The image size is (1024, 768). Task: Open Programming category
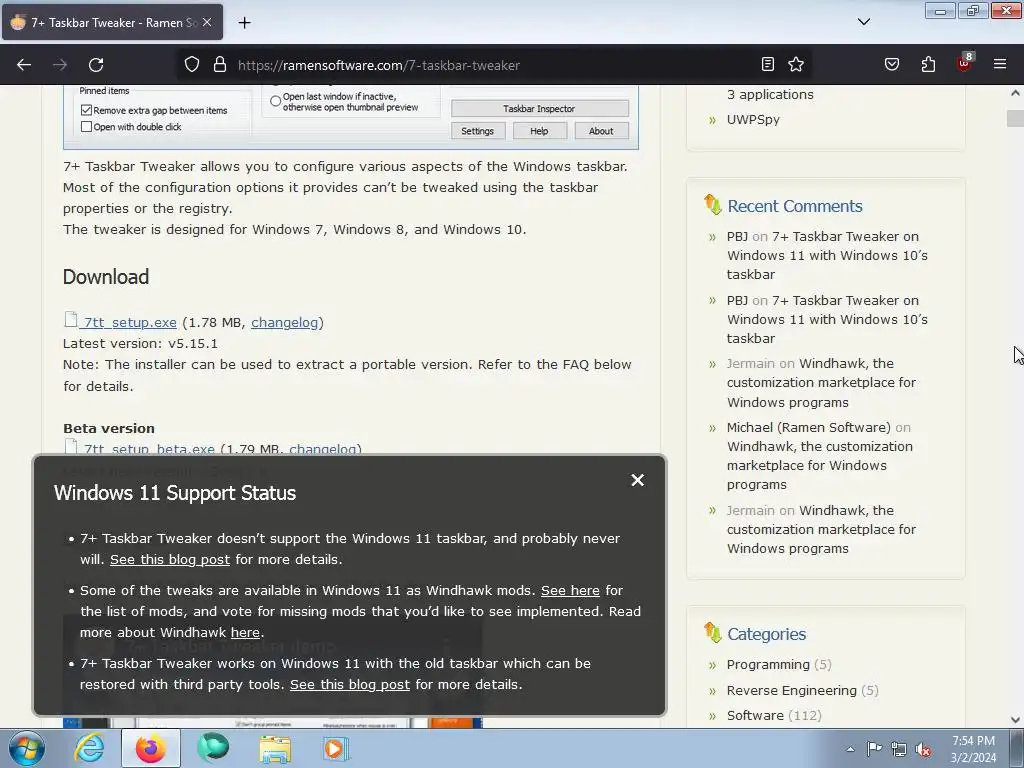tap(768, 665)
